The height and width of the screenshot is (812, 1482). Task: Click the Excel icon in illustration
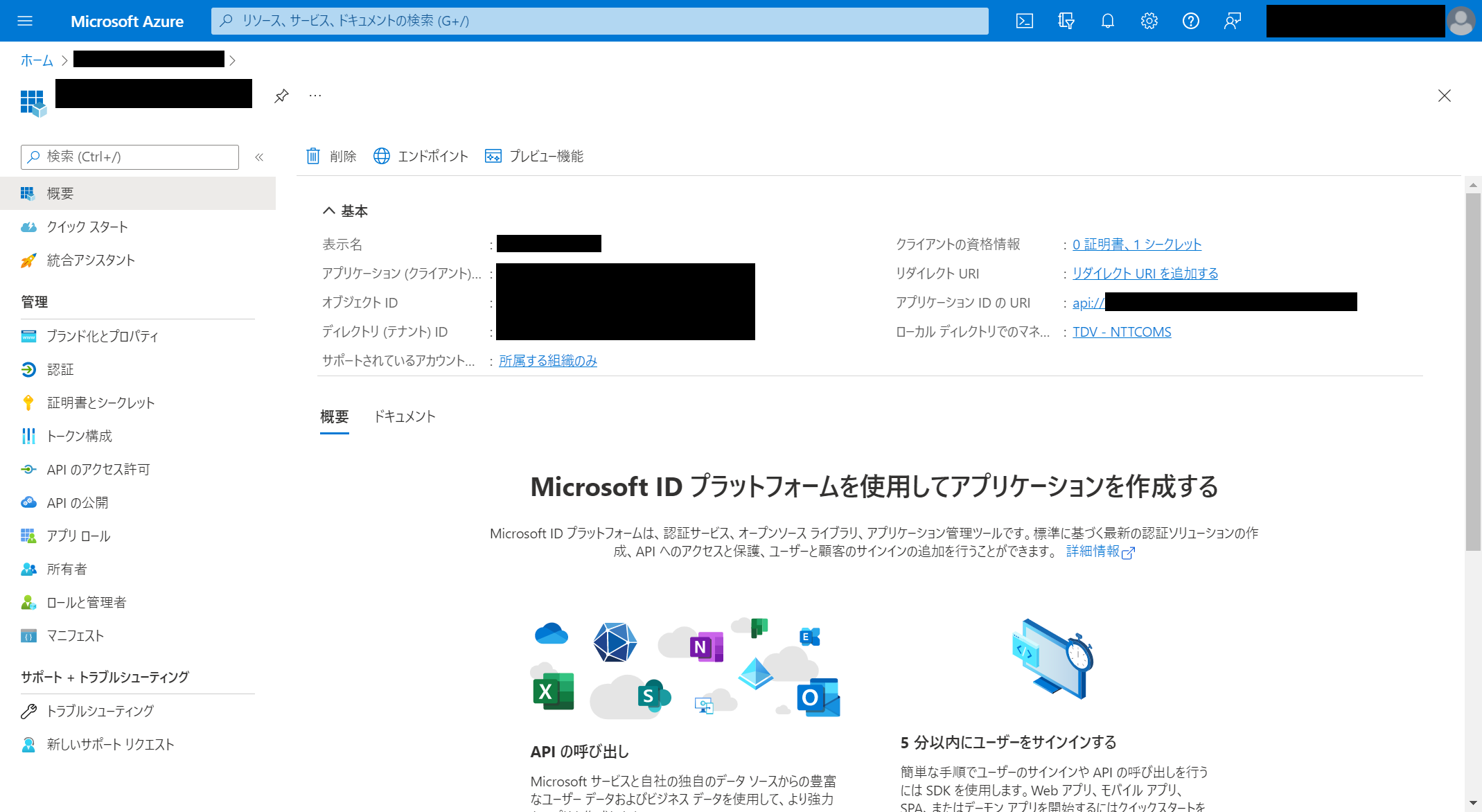[553, 691]
